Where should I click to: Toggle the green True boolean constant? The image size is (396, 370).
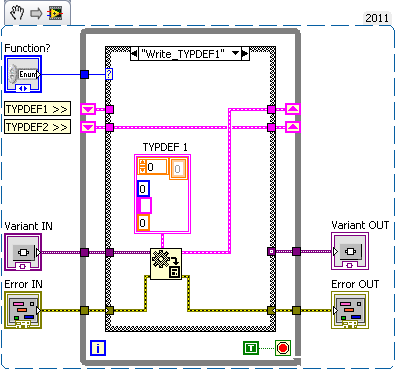click(x=251, y=348)
